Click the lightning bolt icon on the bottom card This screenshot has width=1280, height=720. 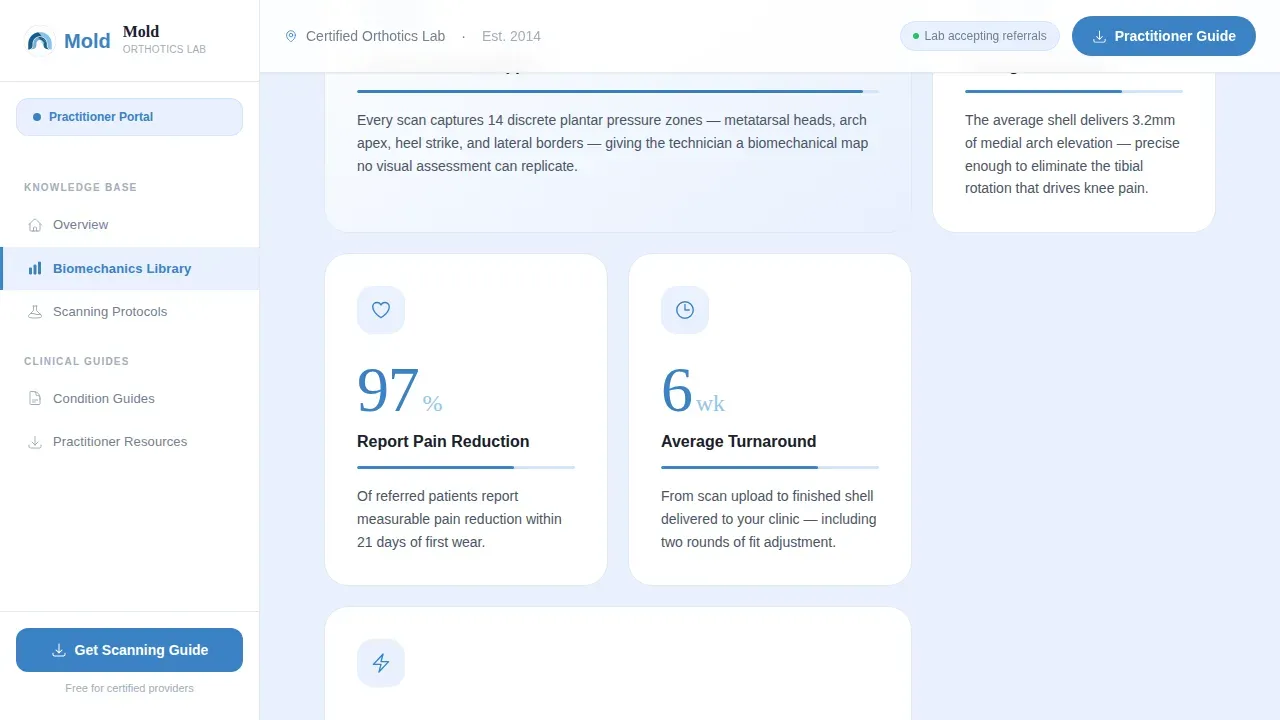(381, 663)
